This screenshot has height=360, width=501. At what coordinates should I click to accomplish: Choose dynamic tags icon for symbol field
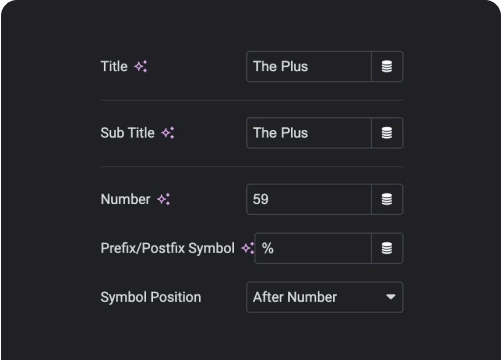387,248
